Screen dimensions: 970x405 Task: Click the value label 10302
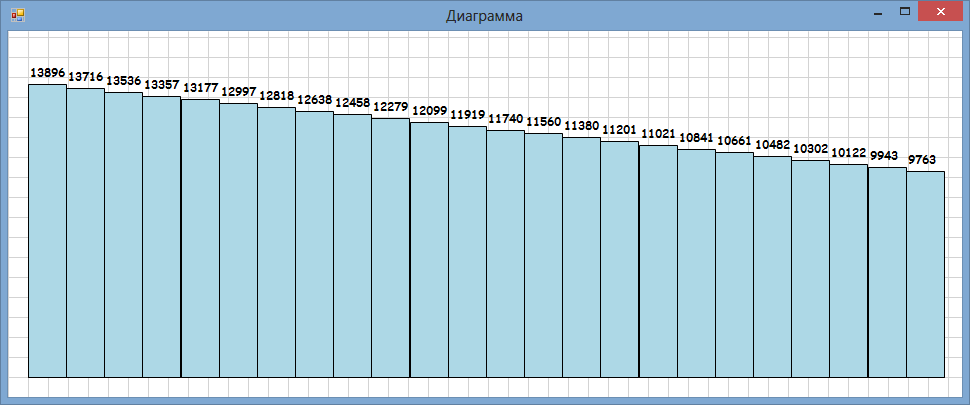click(810, 149)
